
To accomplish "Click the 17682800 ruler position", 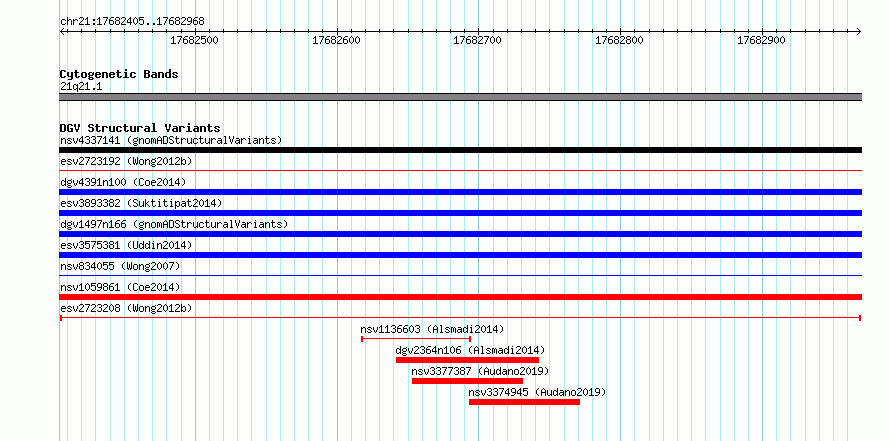I will tap(619, 40).
